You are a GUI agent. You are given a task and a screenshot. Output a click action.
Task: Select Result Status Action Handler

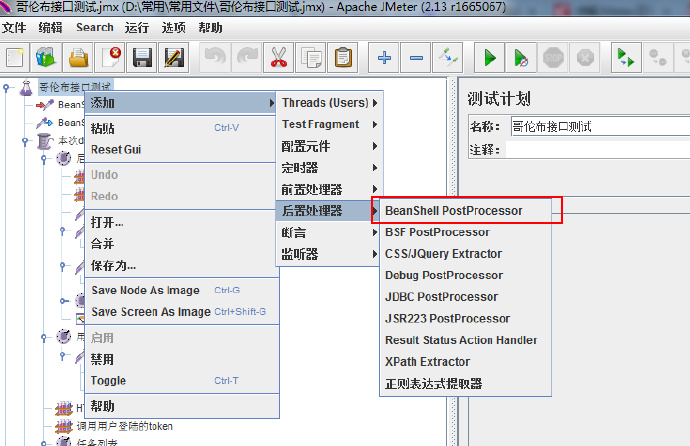pos(466,340)
